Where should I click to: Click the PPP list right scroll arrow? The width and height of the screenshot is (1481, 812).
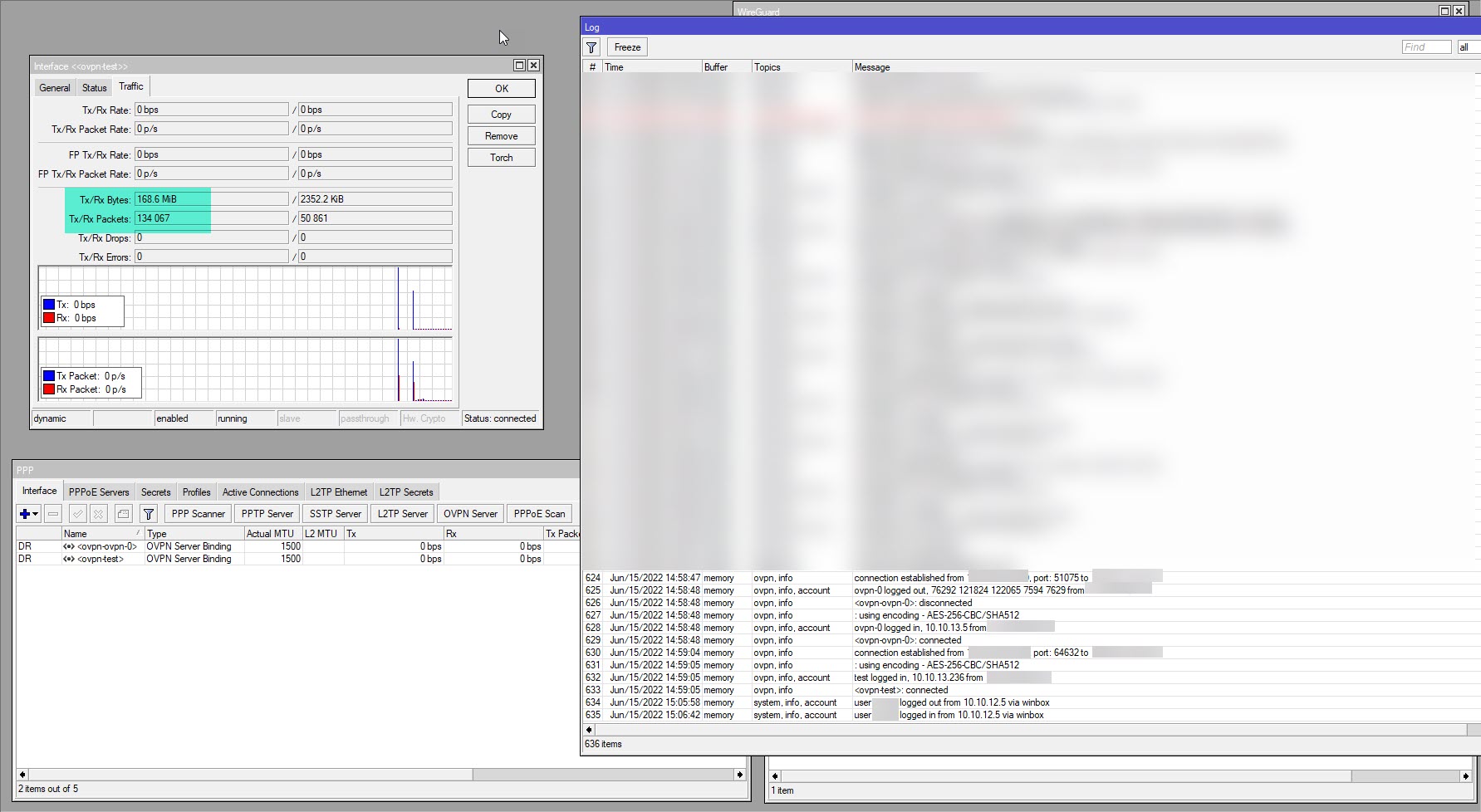point(739,775)
